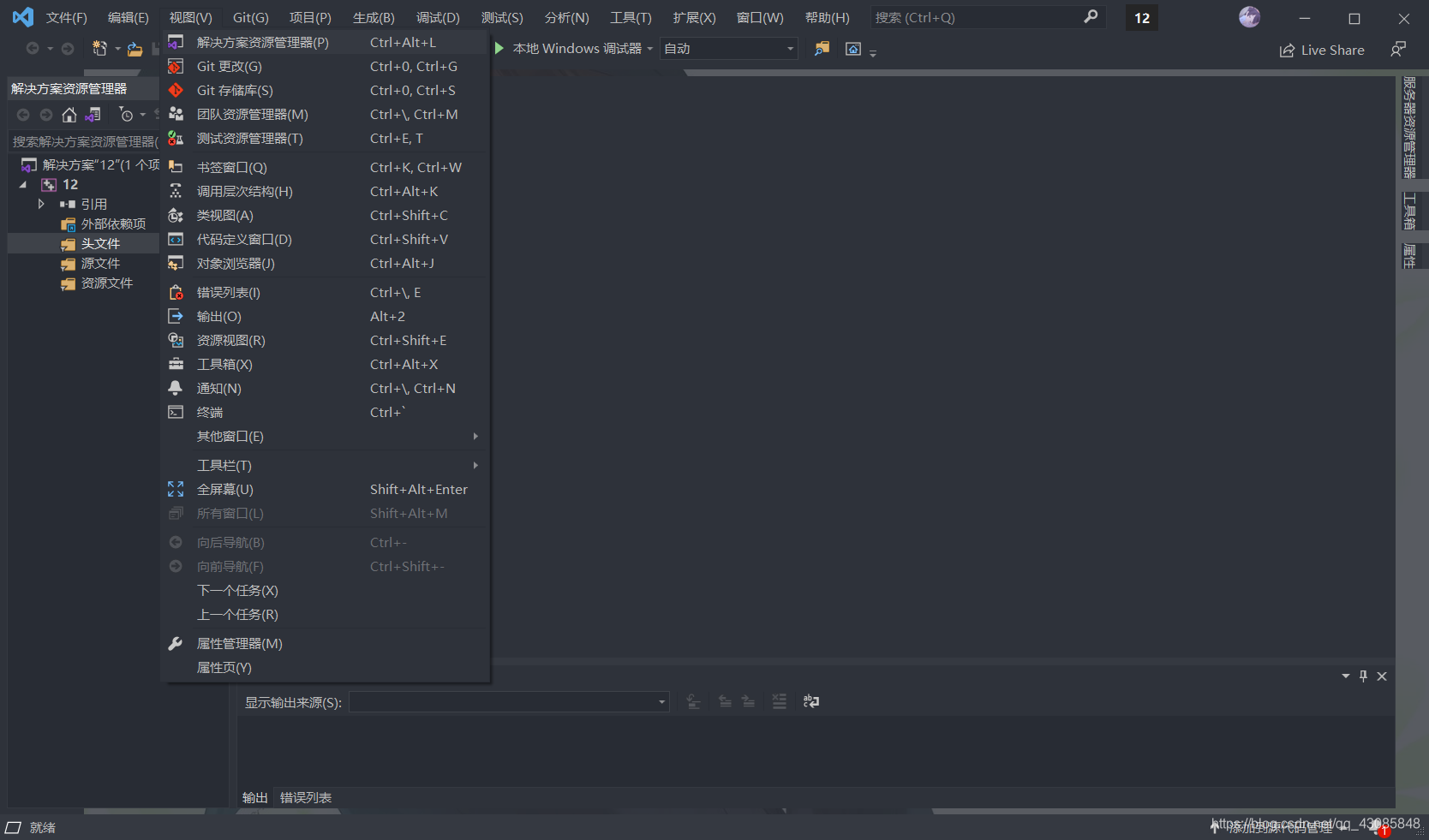Click the terminal icon beside 终端
Screen dimensions: 1429x840
[x=176, y=412]
